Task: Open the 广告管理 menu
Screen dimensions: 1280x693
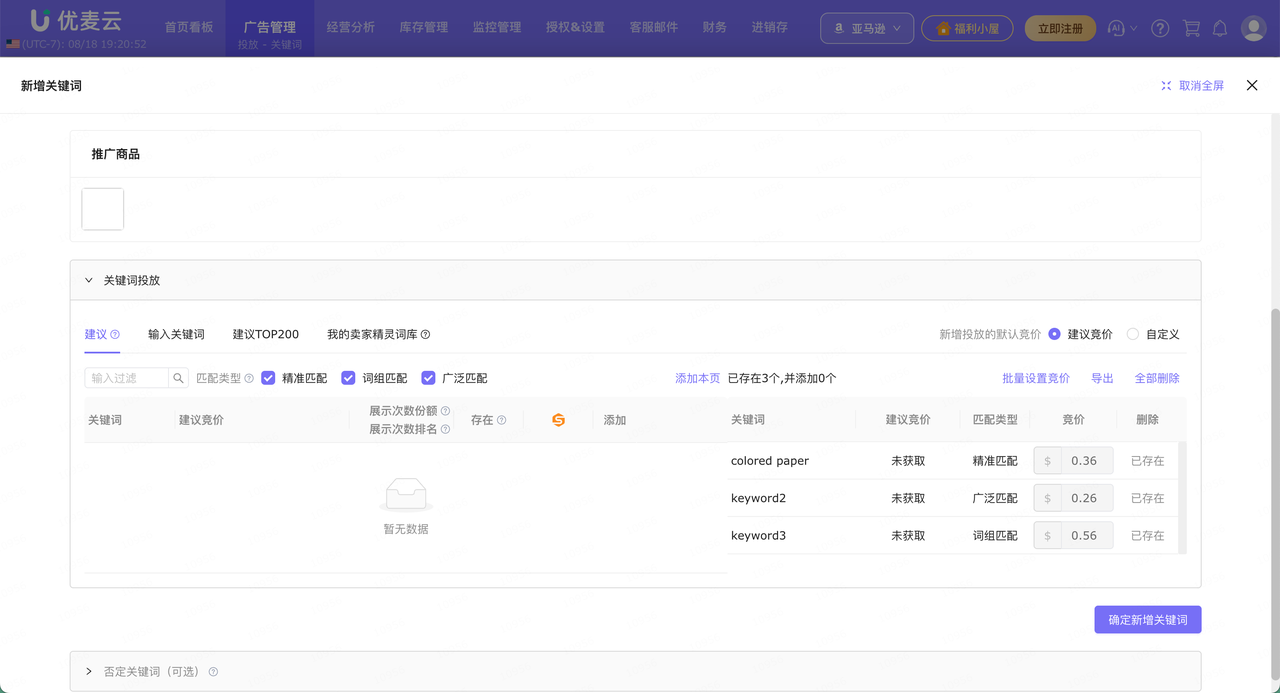Action: point(270,27)
